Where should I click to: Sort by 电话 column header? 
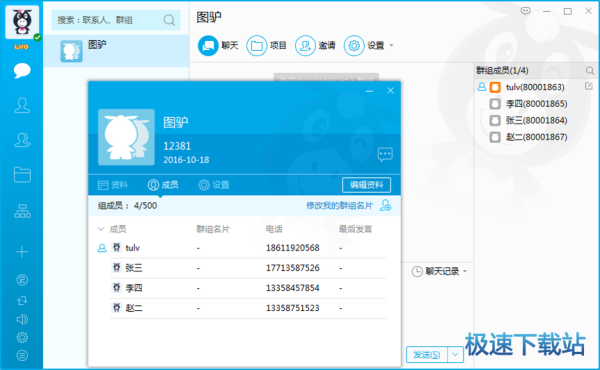274,229
